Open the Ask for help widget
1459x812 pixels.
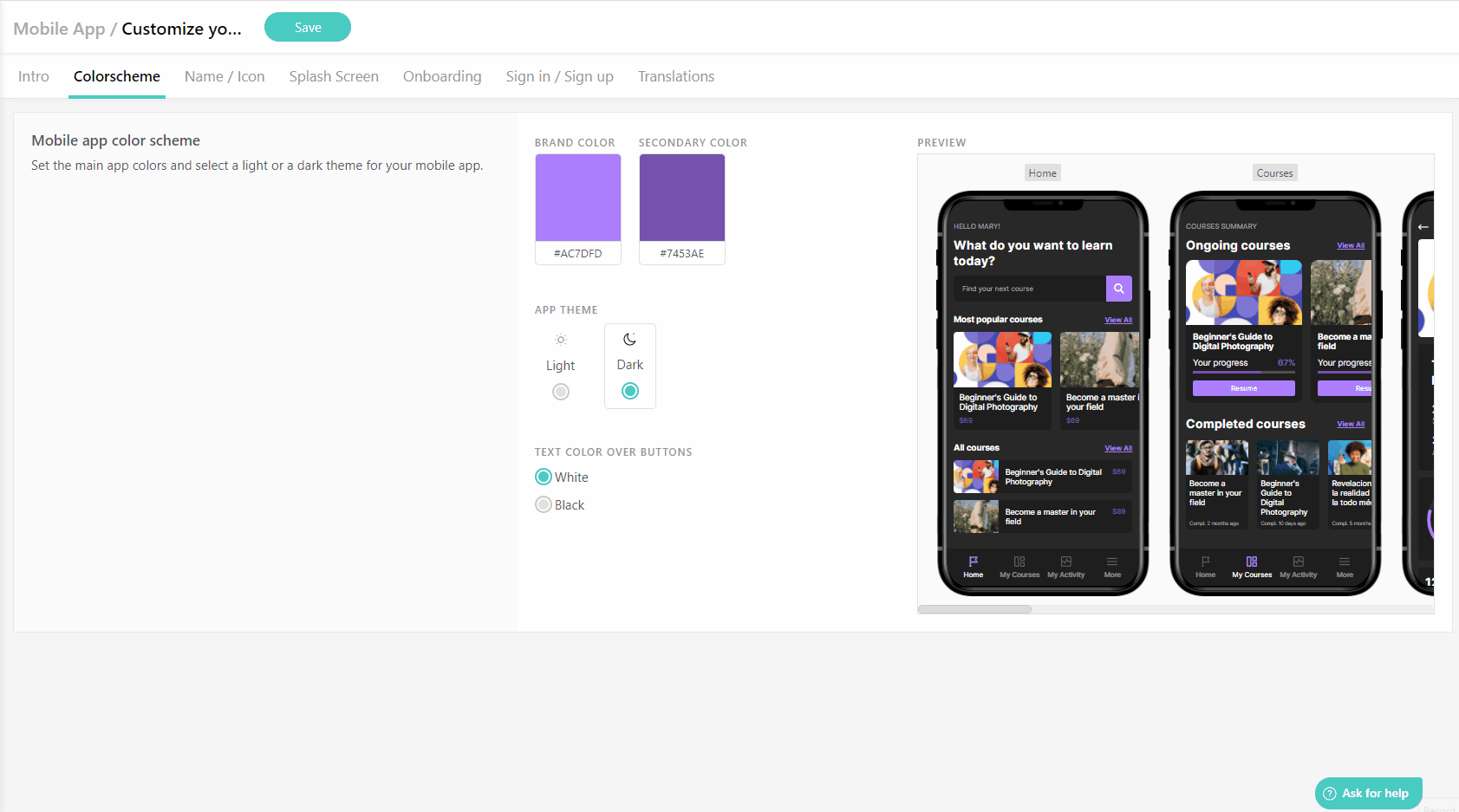1369,793
